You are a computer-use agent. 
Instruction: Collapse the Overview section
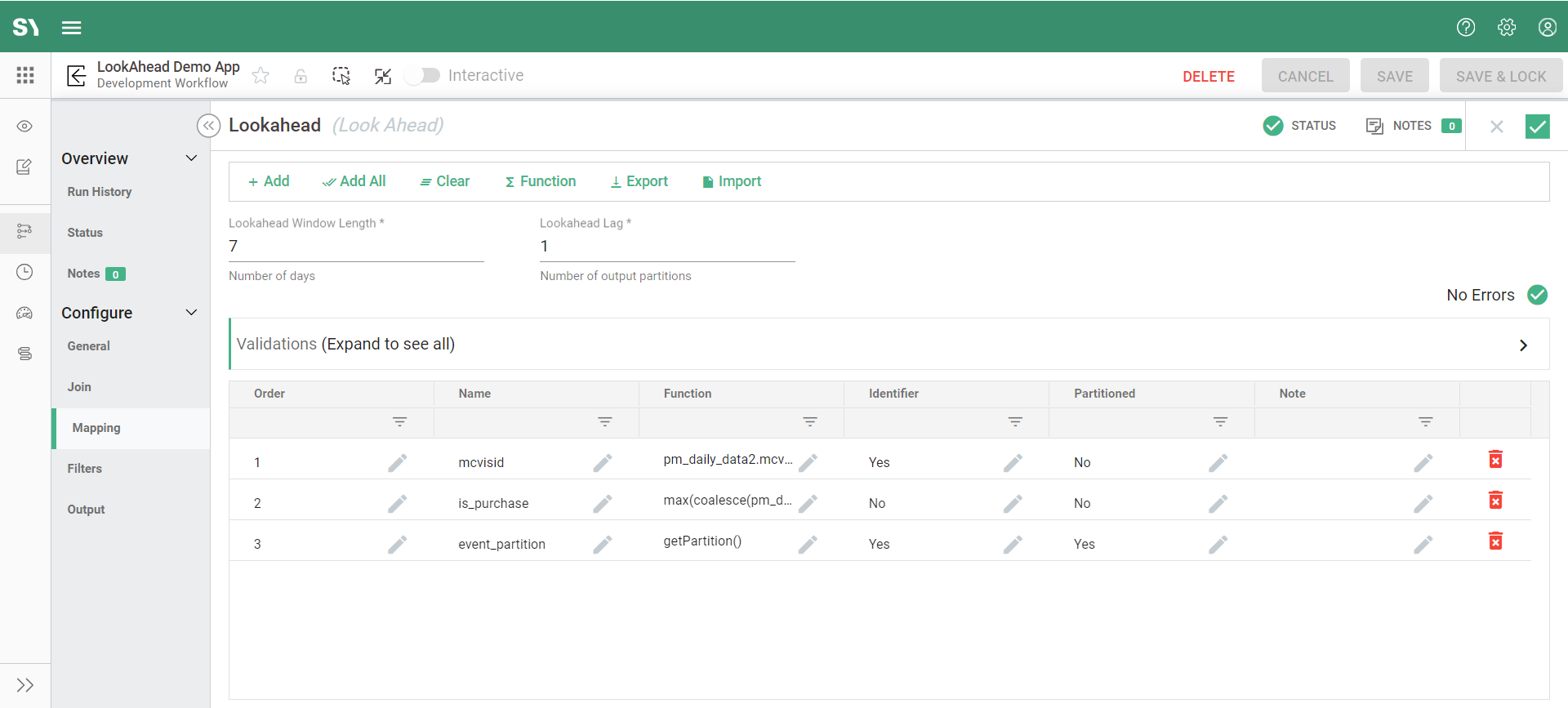(191, 158)
